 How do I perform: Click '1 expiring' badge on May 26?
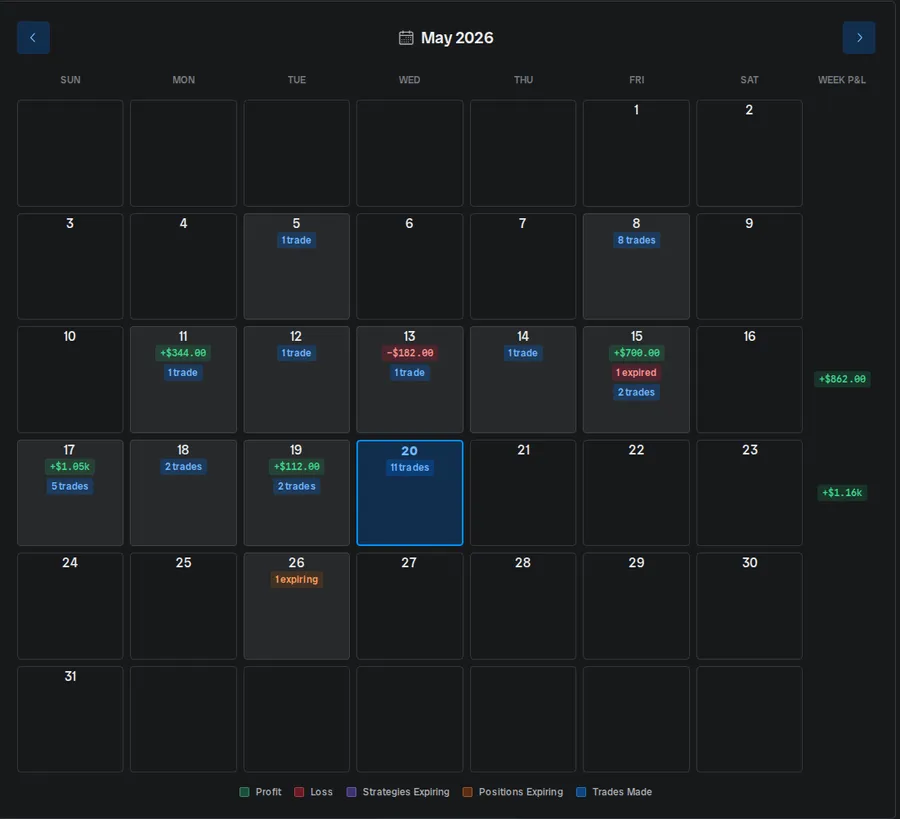click(297, 580)
